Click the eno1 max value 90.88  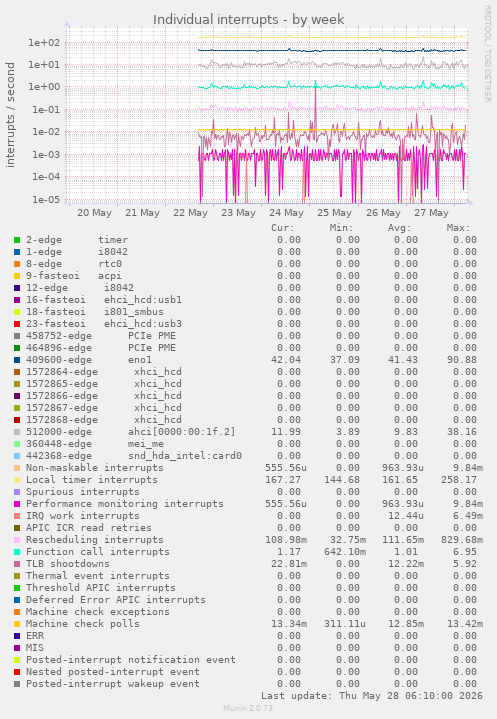pyautogui.click(x=462, y=360)
